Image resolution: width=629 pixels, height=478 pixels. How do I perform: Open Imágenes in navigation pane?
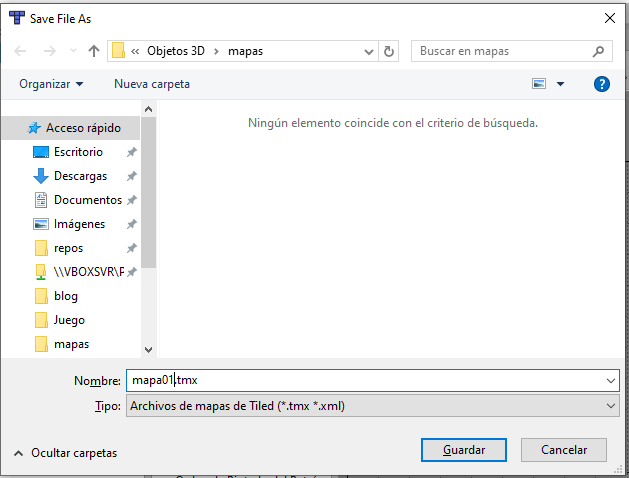click(x=79, y=224)
